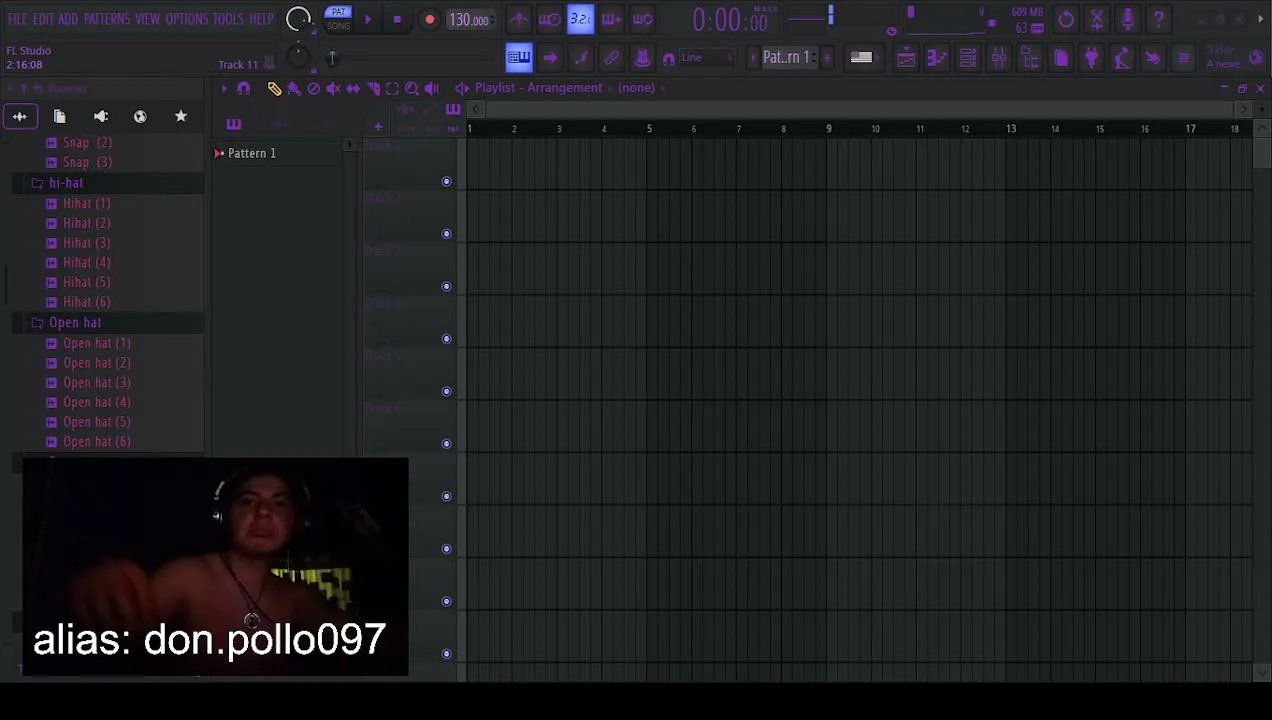Image resolution: width=1272 pixels, height=720 pixels.
Task: Select the Slip tool in playlist toolbar
Action: click(353, 88)
